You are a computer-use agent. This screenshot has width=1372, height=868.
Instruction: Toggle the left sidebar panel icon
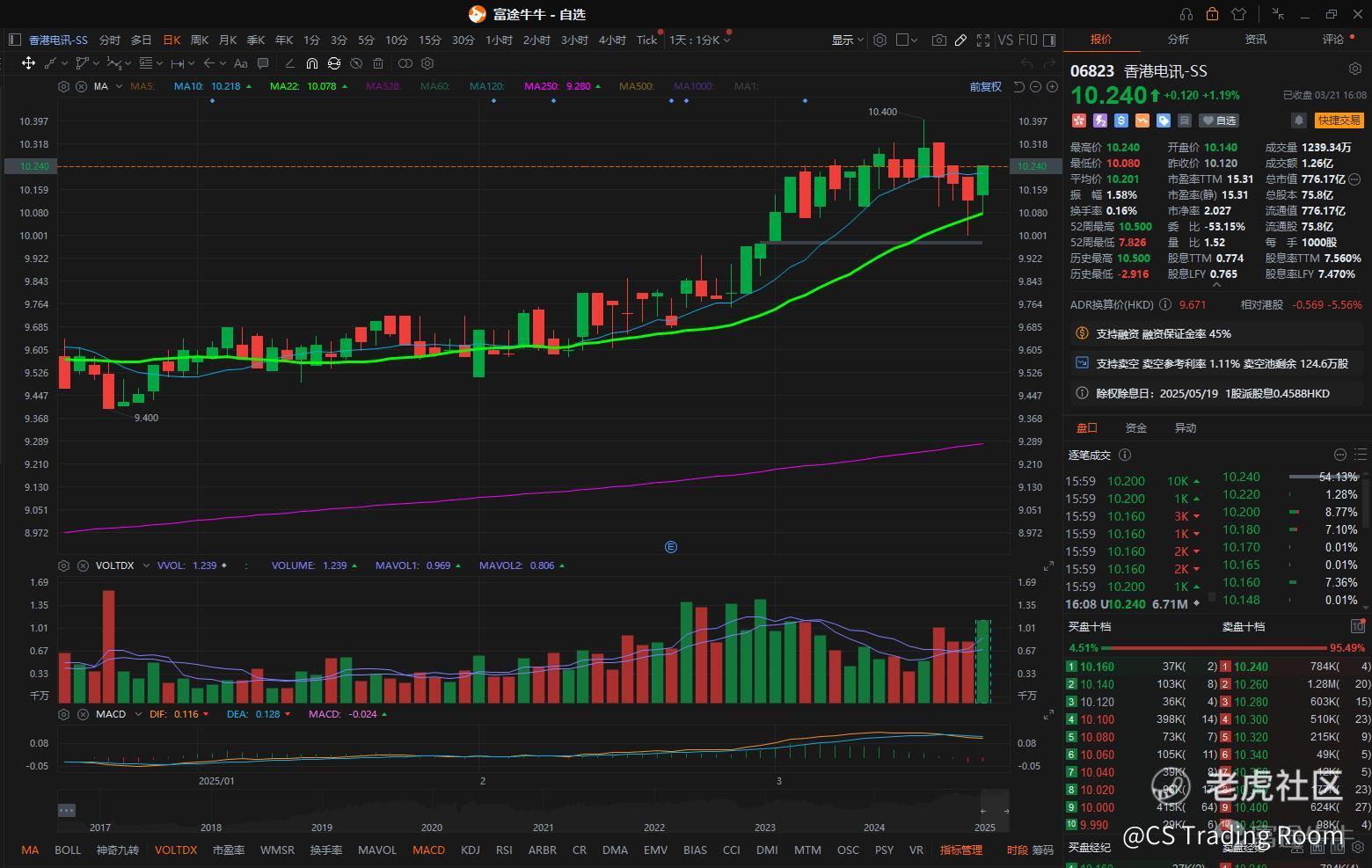coord(14,40)
